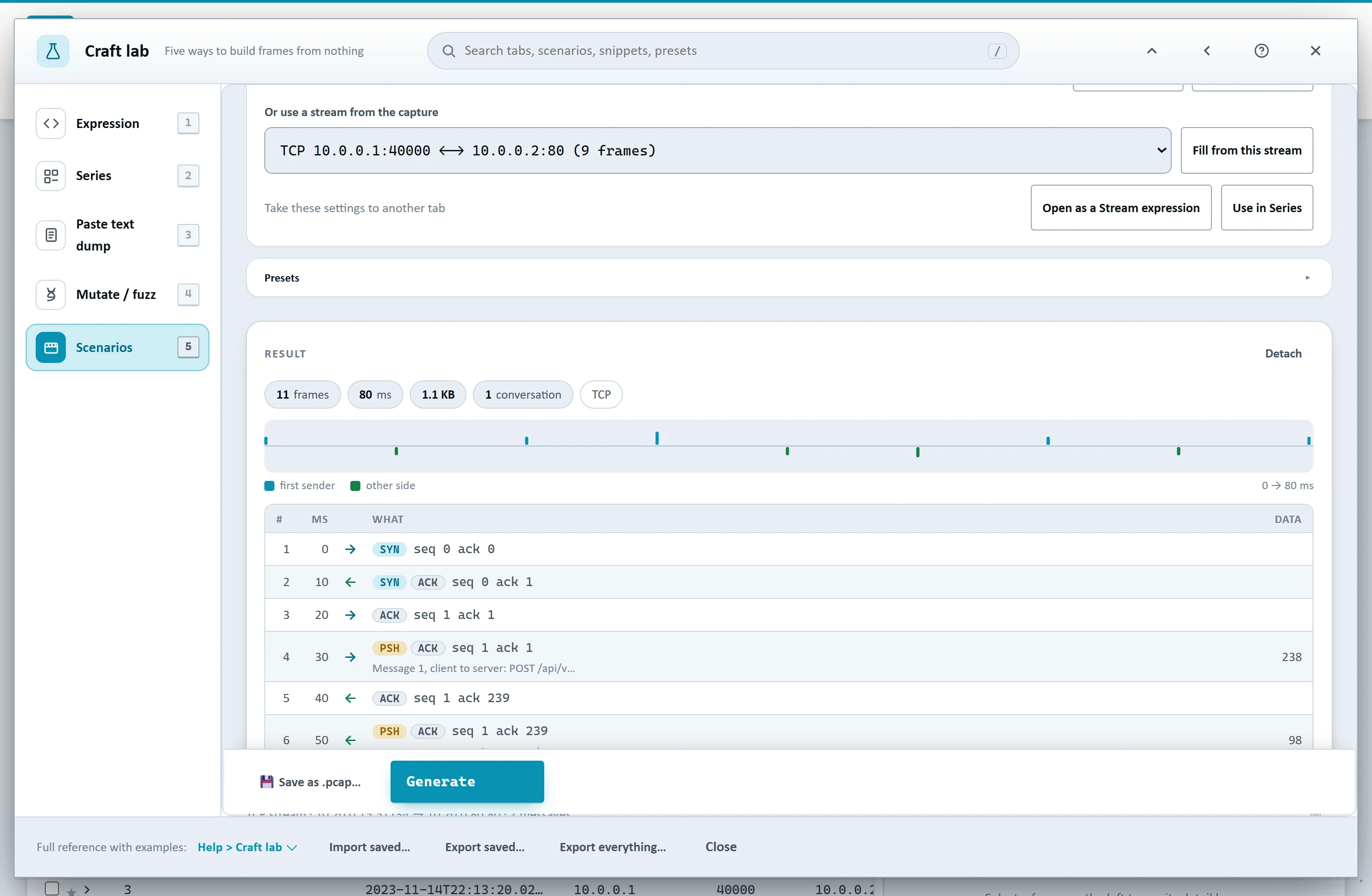
Task: Star row 3 in background capture list
Action: tap(71, 891)
